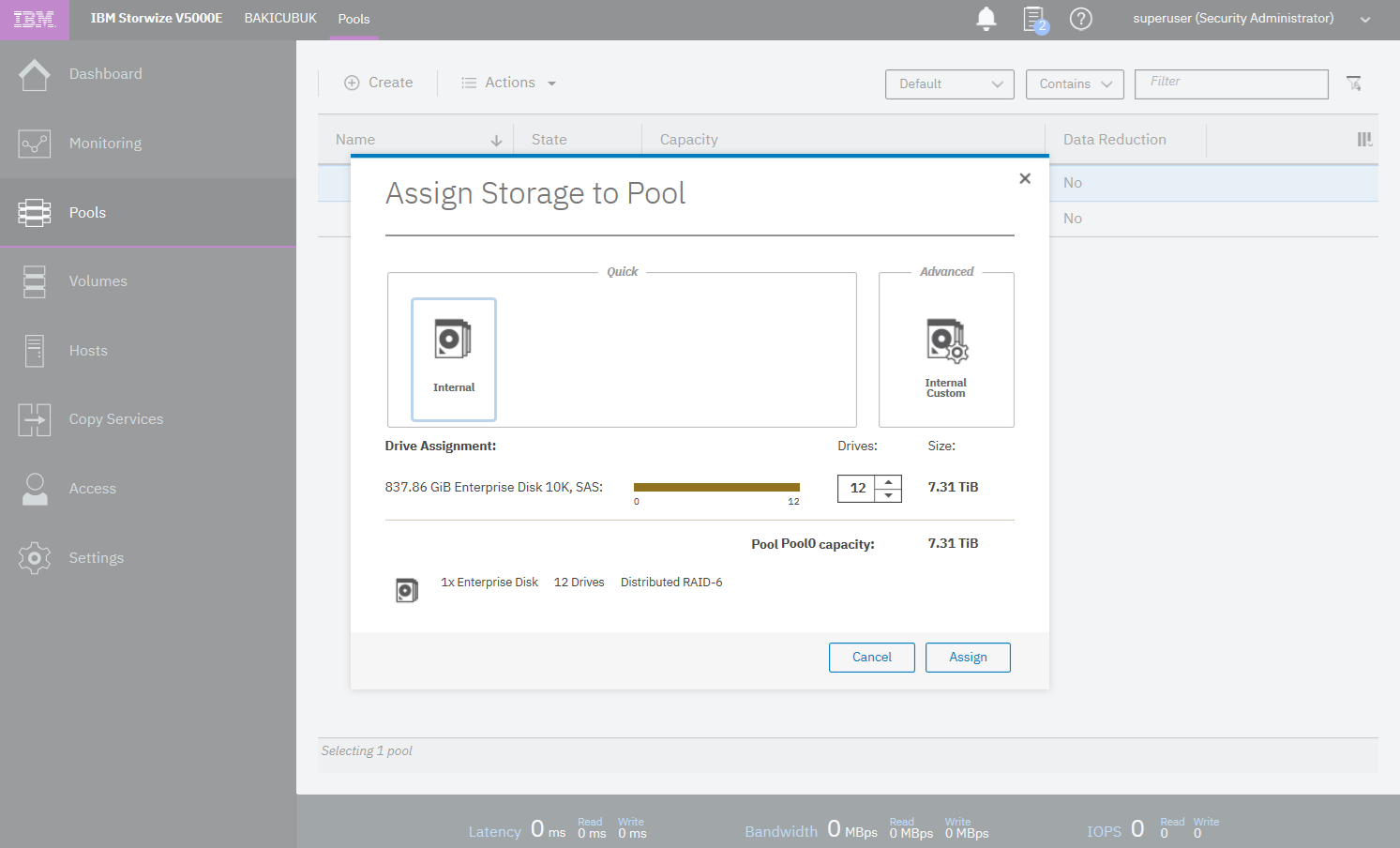
Task: Click the Settings gear icon
Action: coord(35,558)
